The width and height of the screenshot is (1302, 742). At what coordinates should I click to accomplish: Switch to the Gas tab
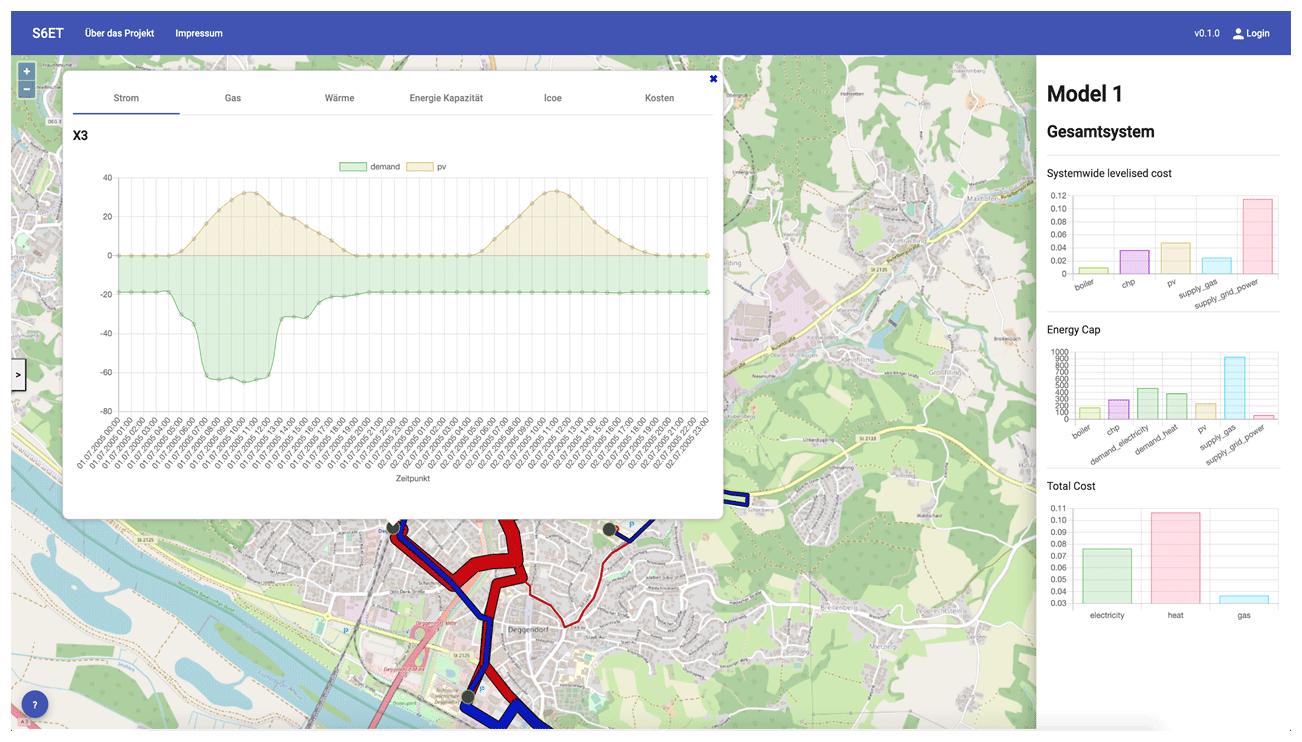coord(232,98)
